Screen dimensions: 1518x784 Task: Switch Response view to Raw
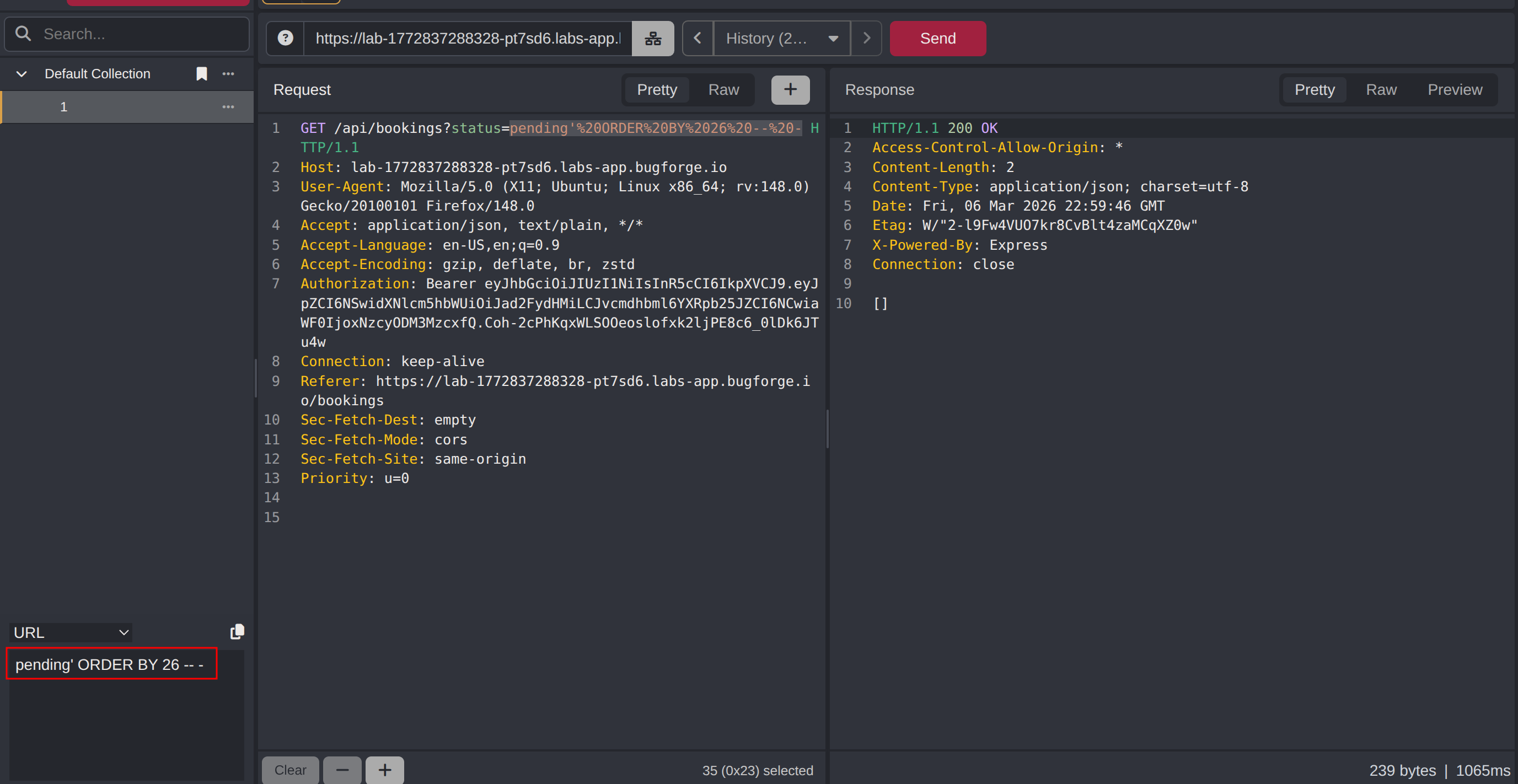tap(1381, 89)
